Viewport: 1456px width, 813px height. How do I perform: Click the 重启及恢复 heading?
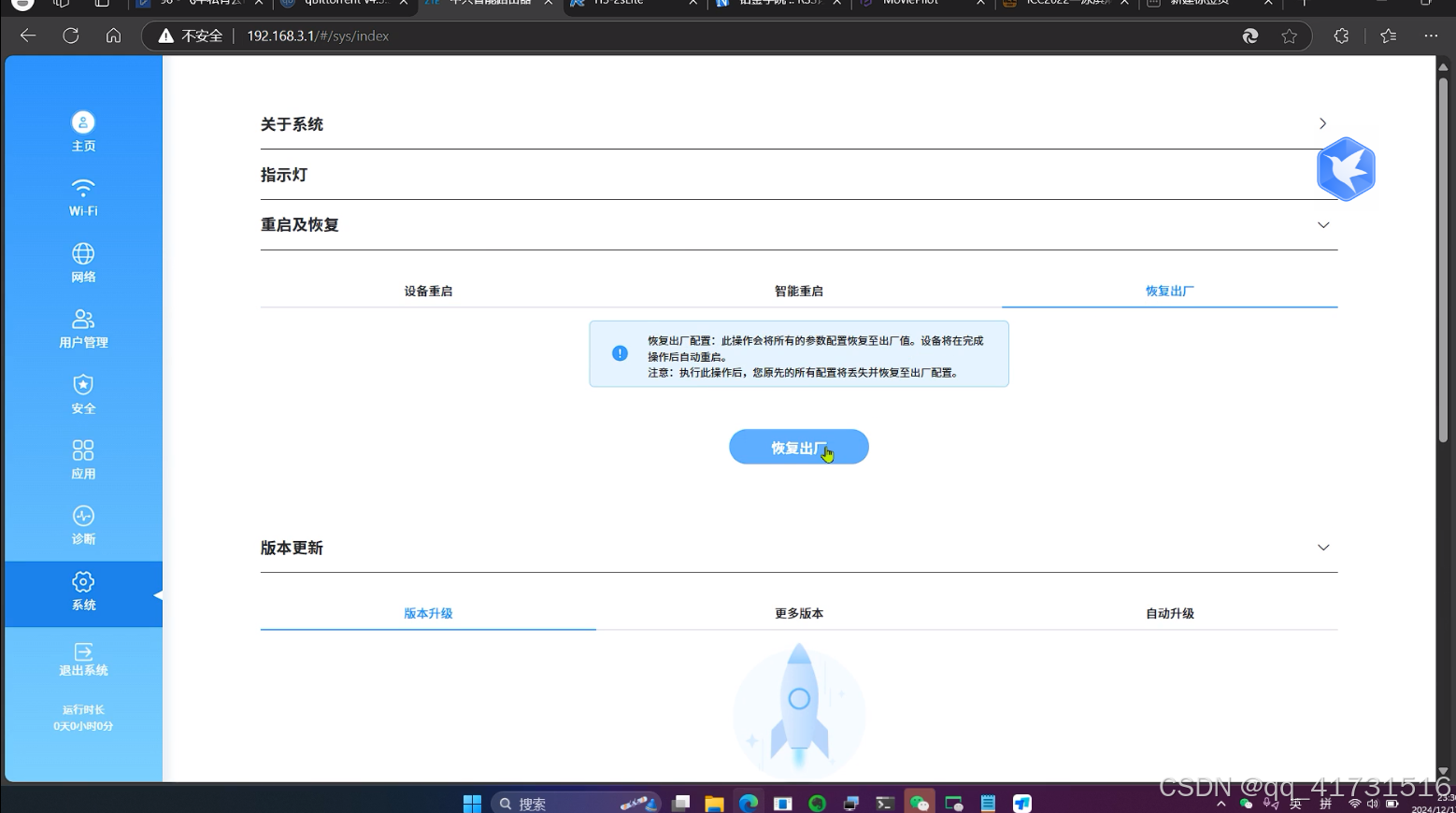coord(300,224)
